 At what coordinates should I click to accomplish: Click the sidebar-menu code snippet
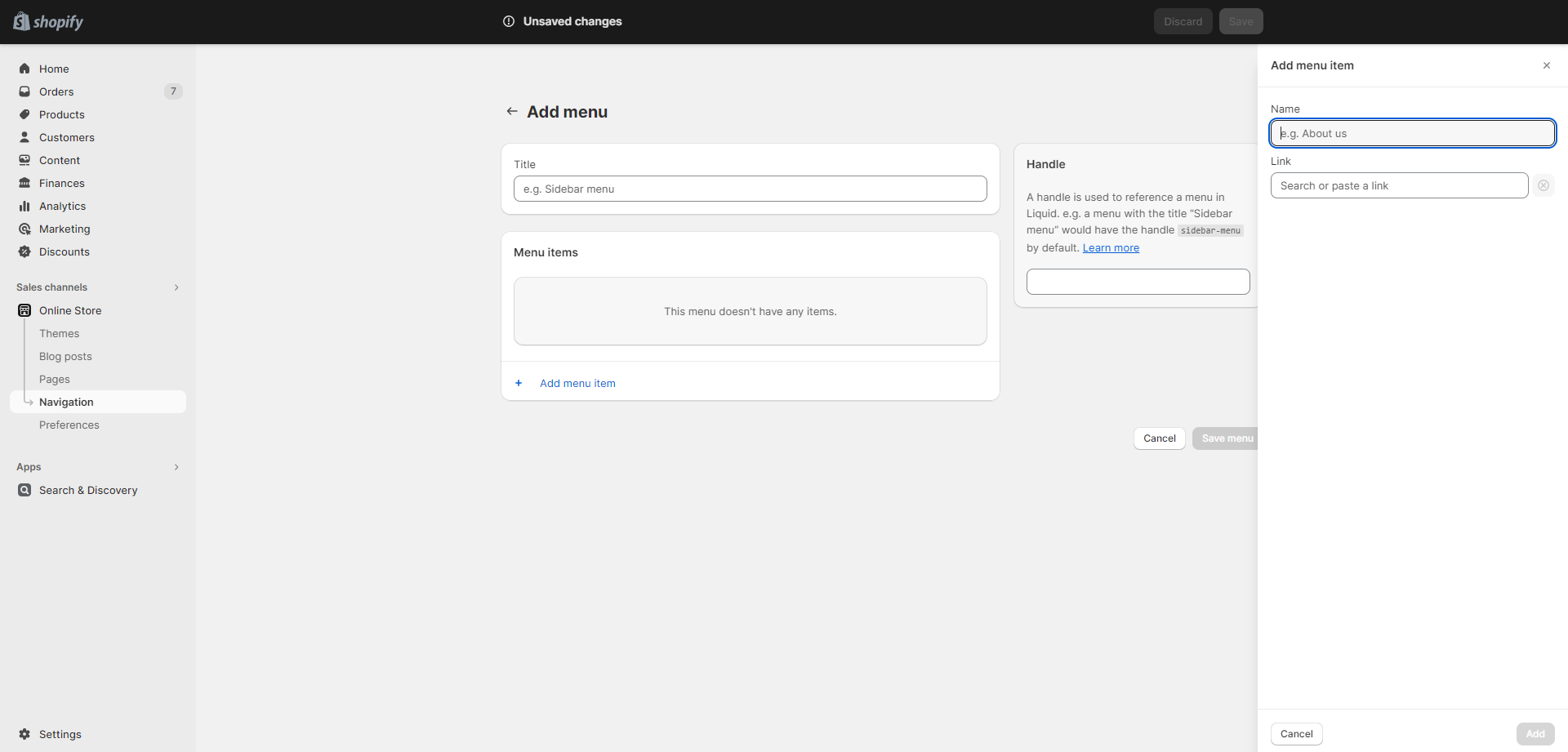[x=1210, y=231]
